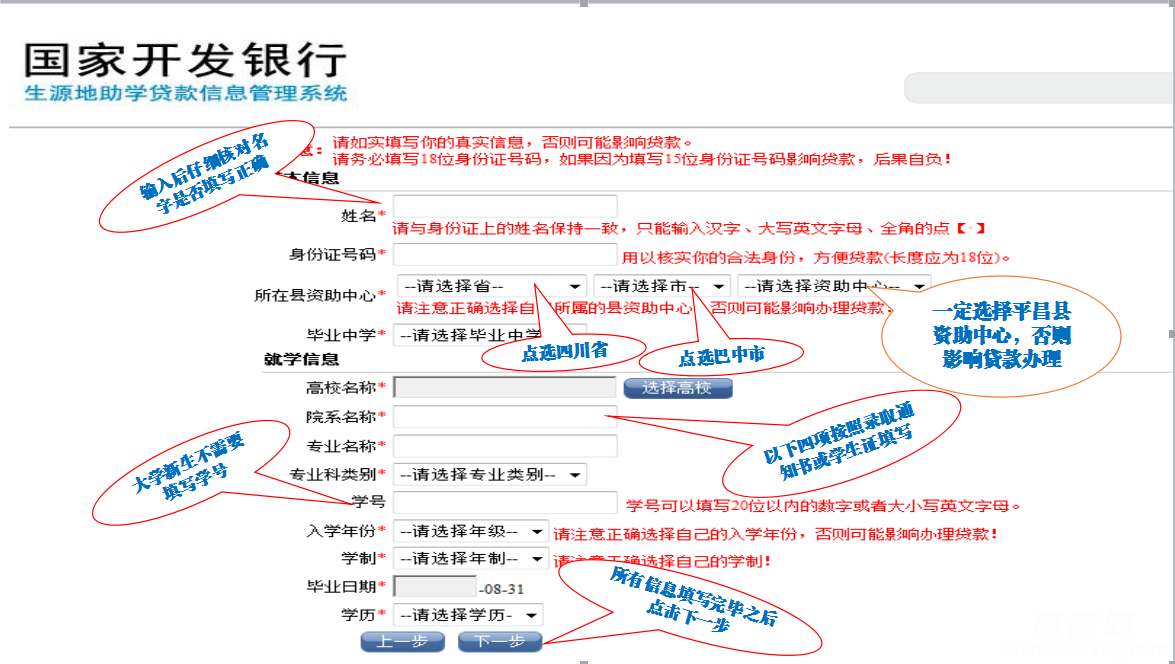Click the red hint 请与身份证上的姓名保持一致
1175x664 pixels.
(508, 229)
